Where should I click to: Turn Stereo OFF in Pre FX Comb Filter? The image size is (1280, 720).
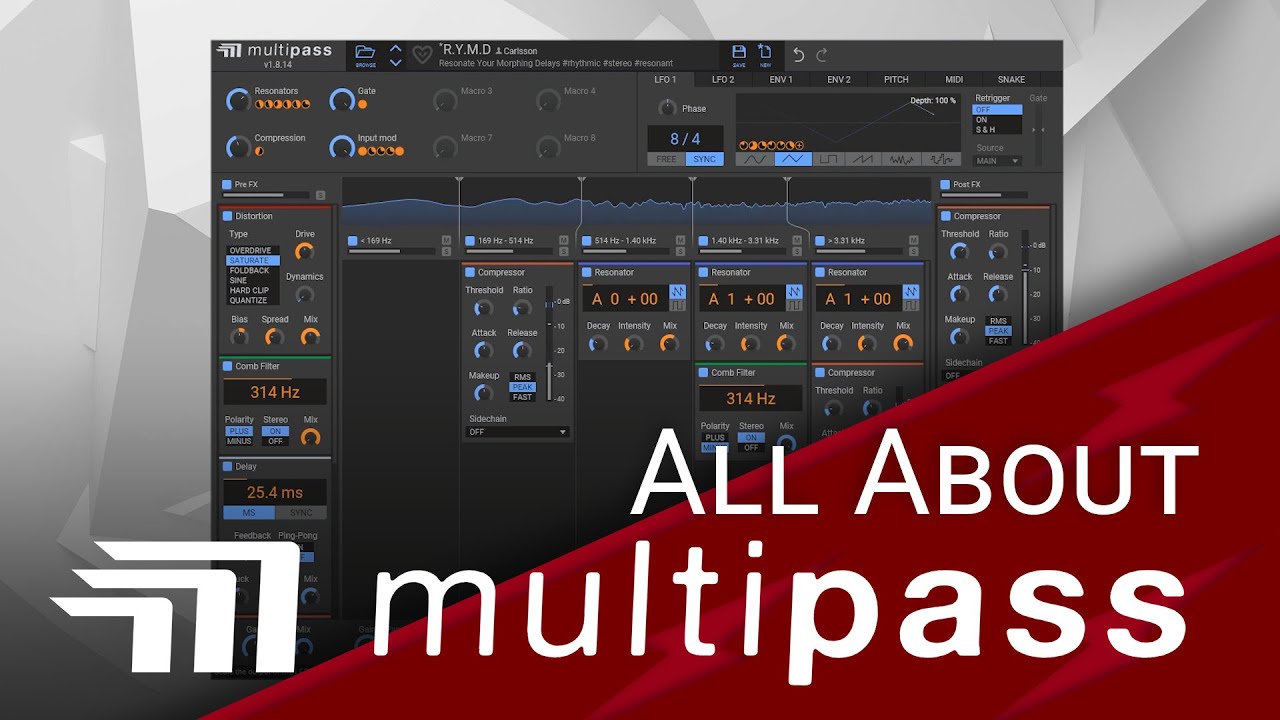pos(275,441)
